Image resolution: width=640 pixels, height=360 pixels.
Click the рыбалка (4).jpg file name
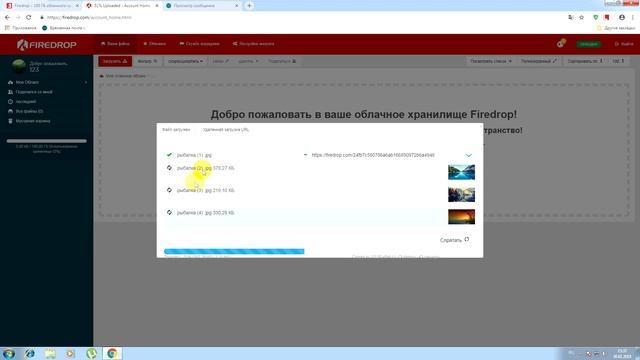click(x=194, y=213)
